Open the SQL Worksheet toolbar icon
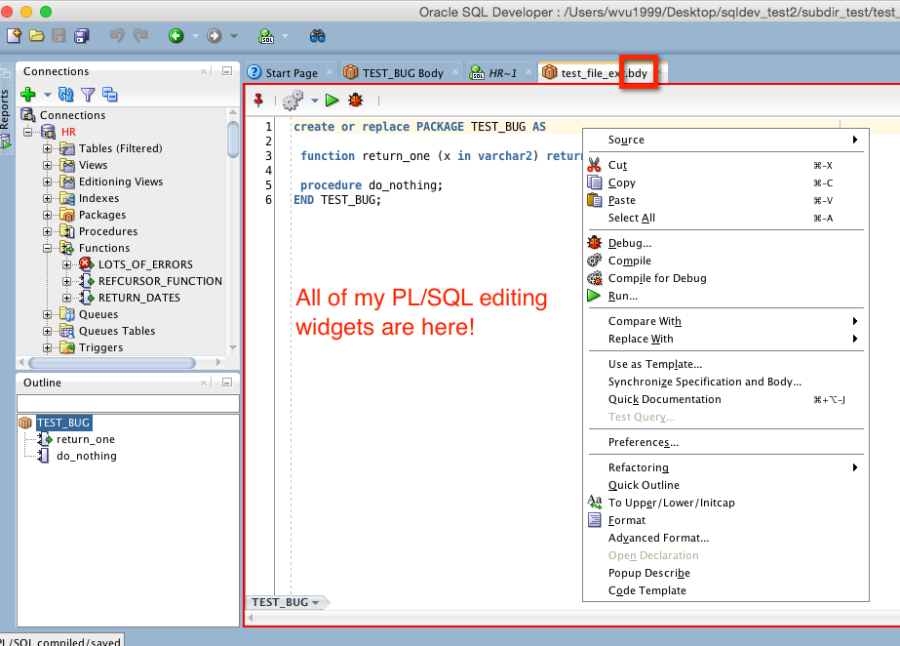 coord(266,36)
